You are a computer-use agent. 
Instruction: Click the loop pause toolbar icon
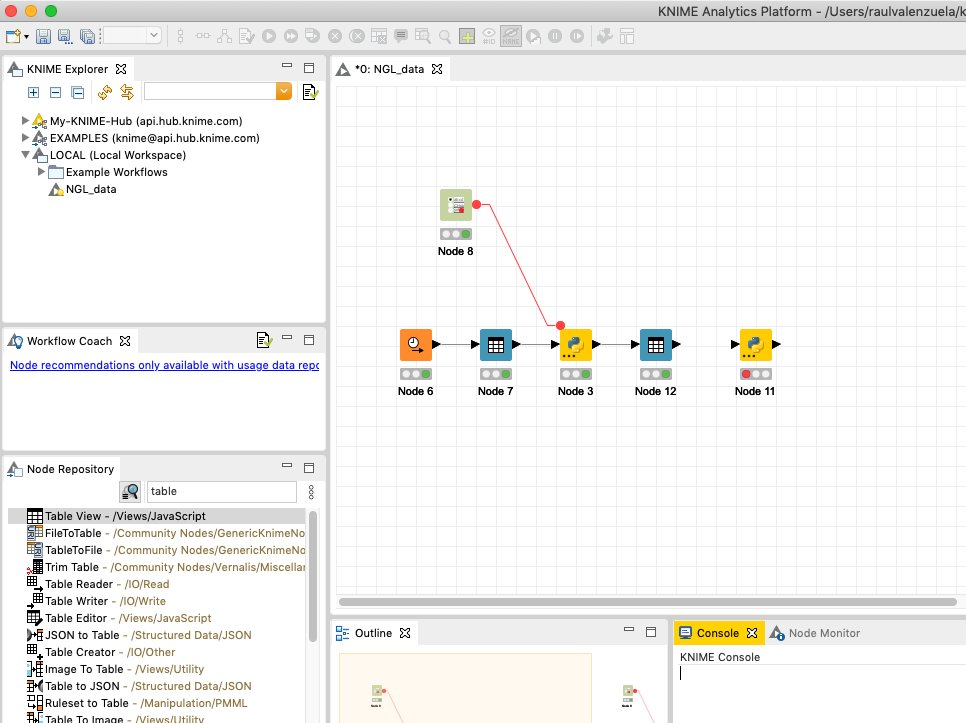tap(555, 36)
